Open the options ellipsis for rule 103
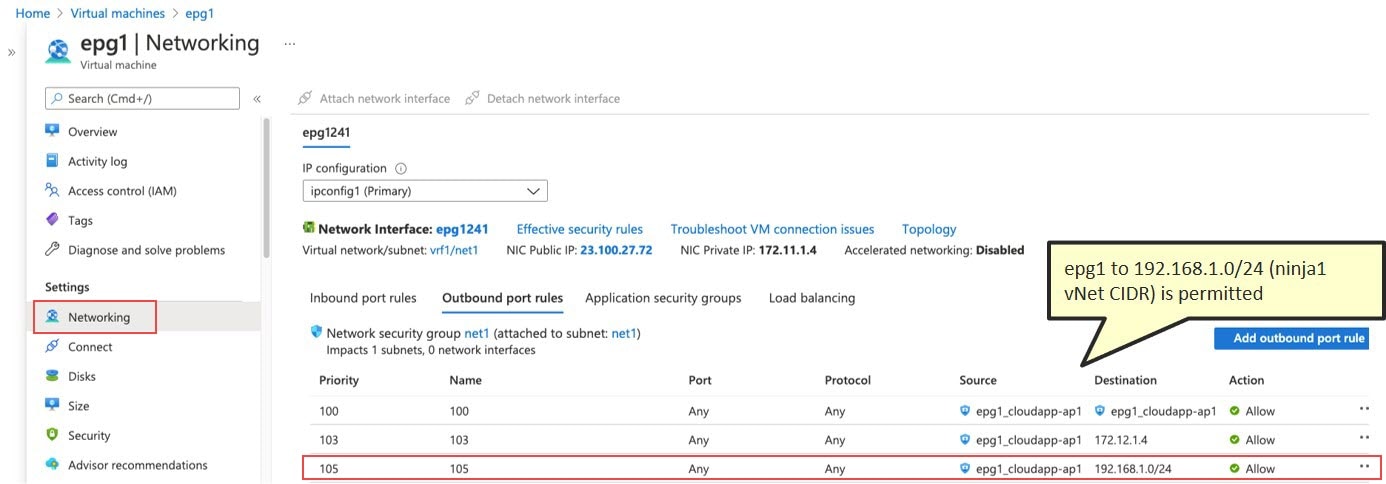Image resolution: width=1386 pixels, height=484 pixels. (1364, 437)
